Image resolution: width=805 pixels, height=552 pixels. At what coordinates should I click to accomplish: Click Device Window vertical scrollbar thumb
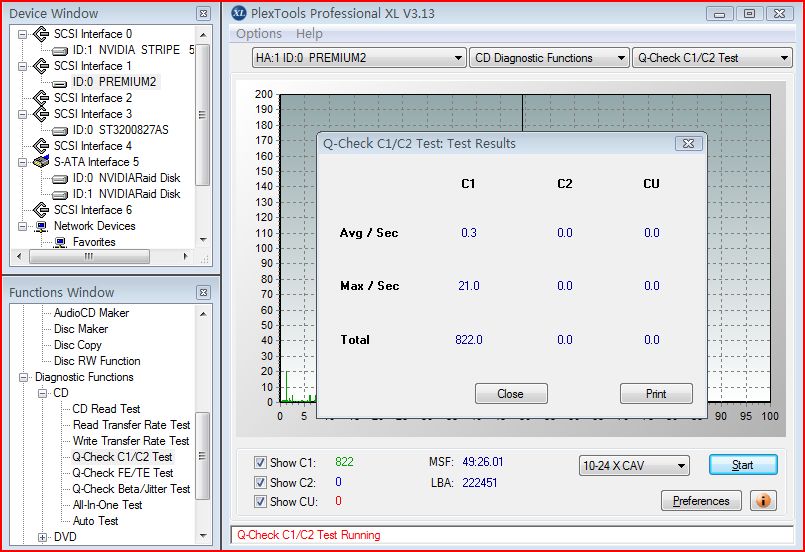point(203,115)
